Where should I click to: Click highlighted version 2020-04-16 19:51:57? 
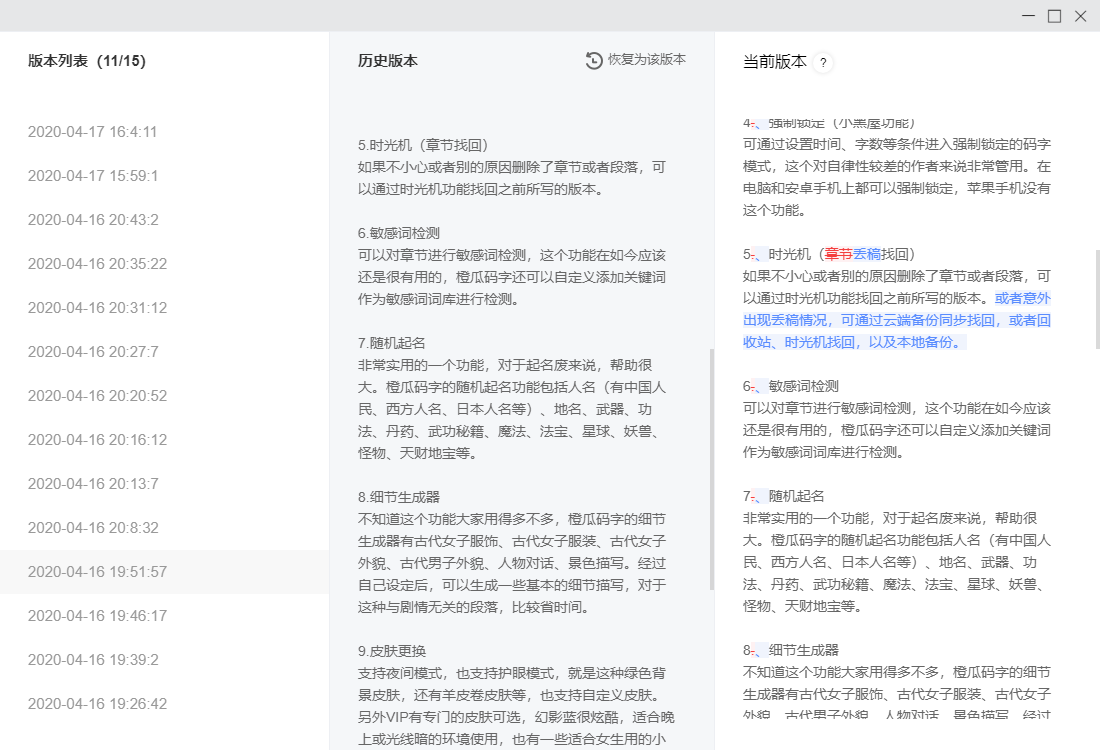coord(164,572)
